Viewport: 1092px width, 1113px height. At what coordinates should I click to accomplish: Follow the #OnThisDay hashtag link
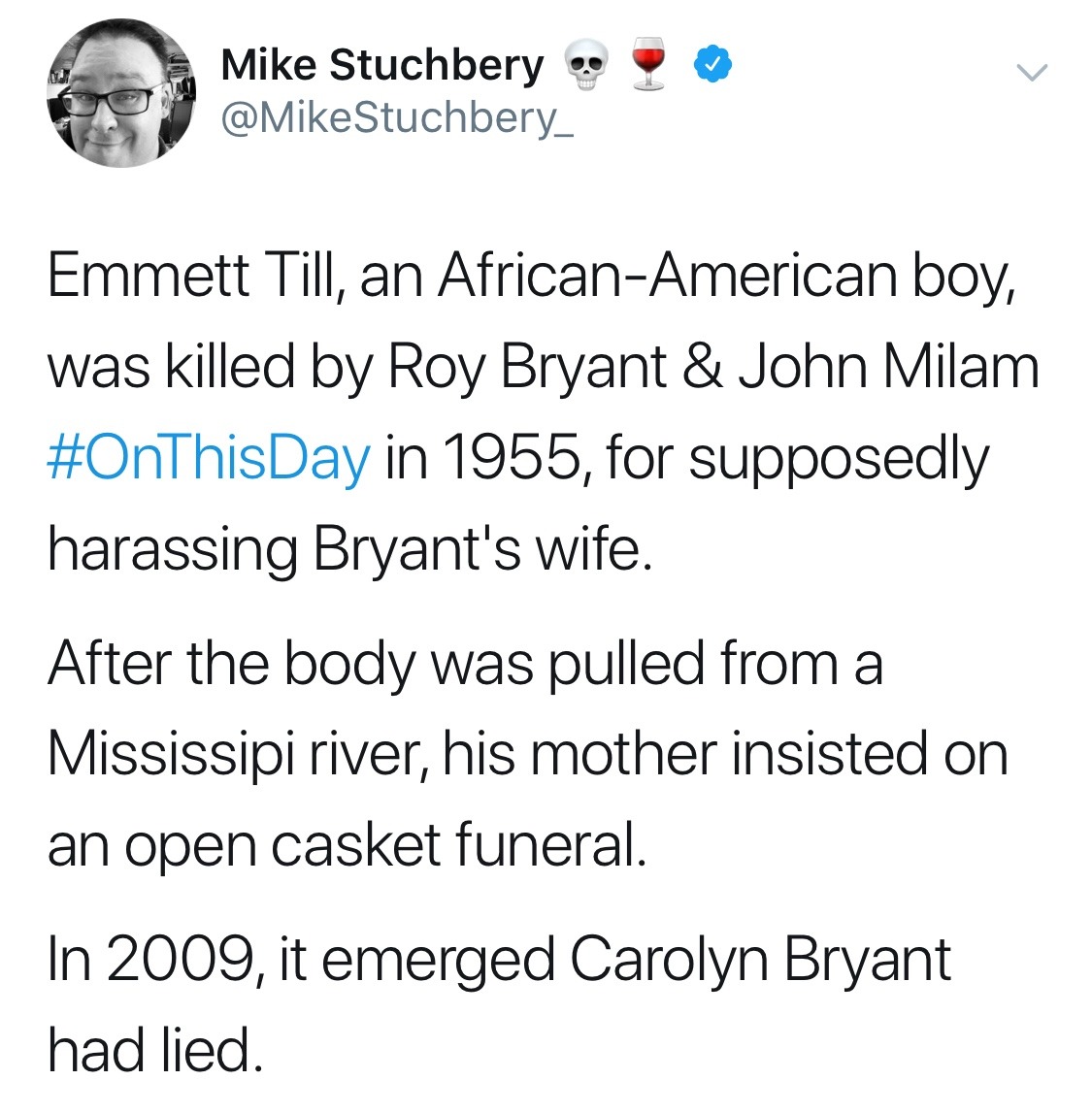(x=209, y=459)
